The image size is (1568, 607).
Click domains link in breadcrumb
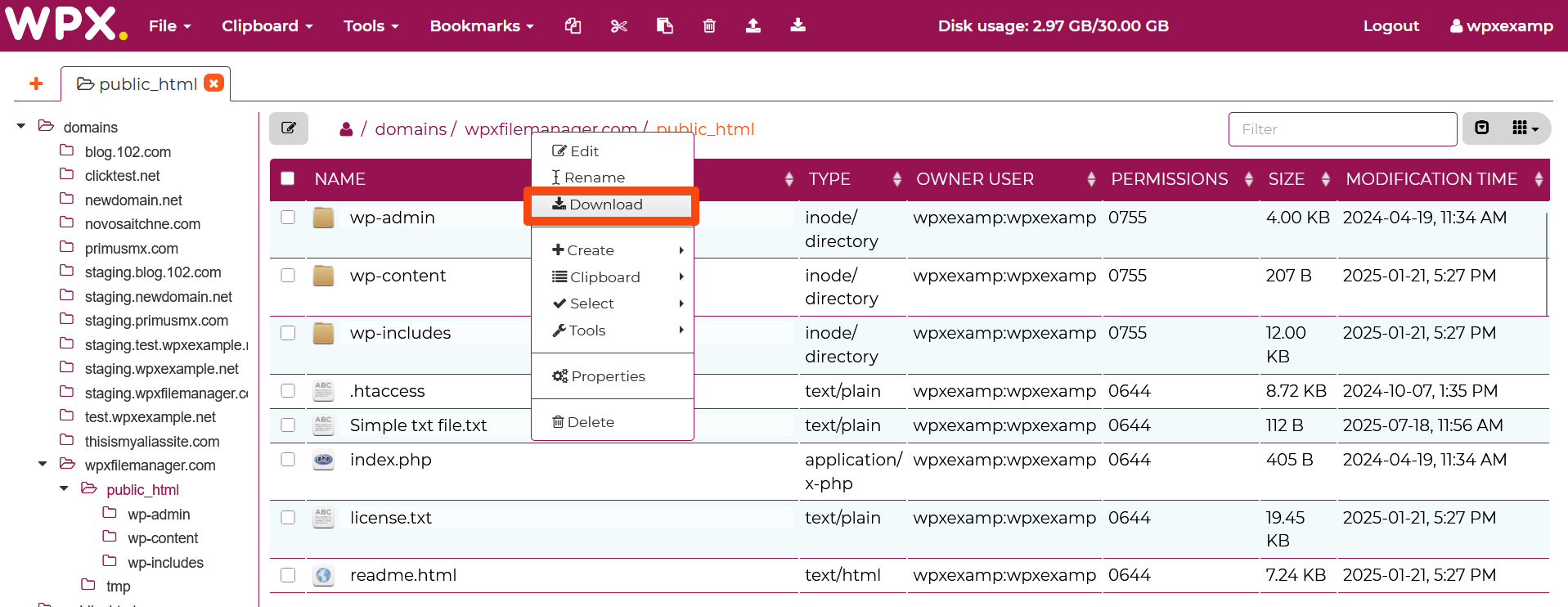coord(411,129)
